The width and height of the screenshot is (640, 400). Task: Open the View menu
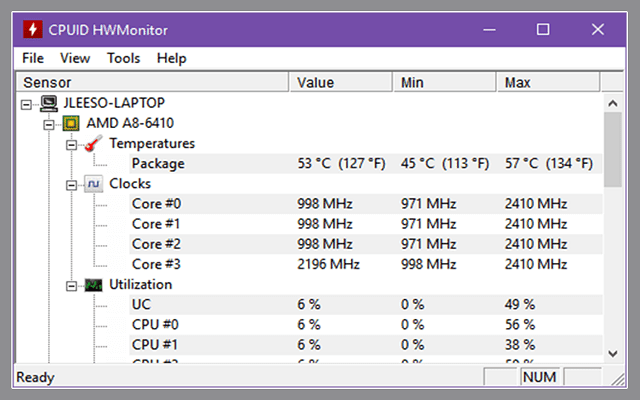coord(75,58)
